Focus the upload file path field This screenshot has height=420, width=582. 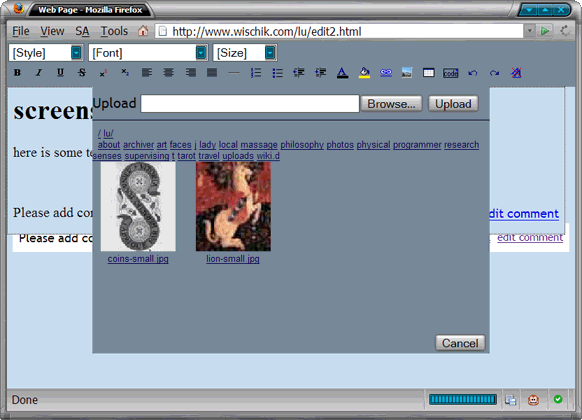tap(250, 104)
